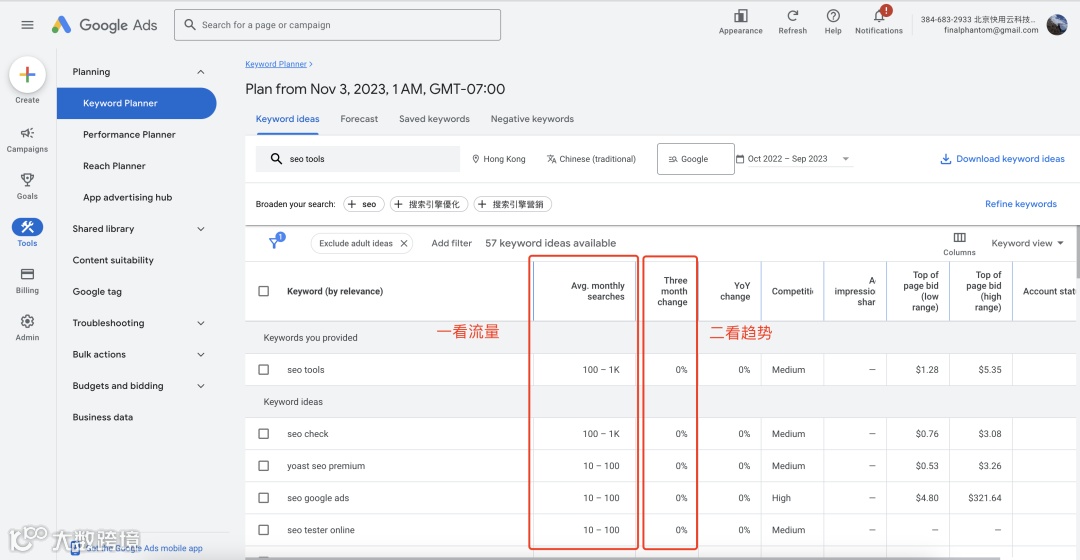Check the 'yoast seo premium' row
Image resolution: width=1080 pixels, height=560 pixels.
click(264, 466)
